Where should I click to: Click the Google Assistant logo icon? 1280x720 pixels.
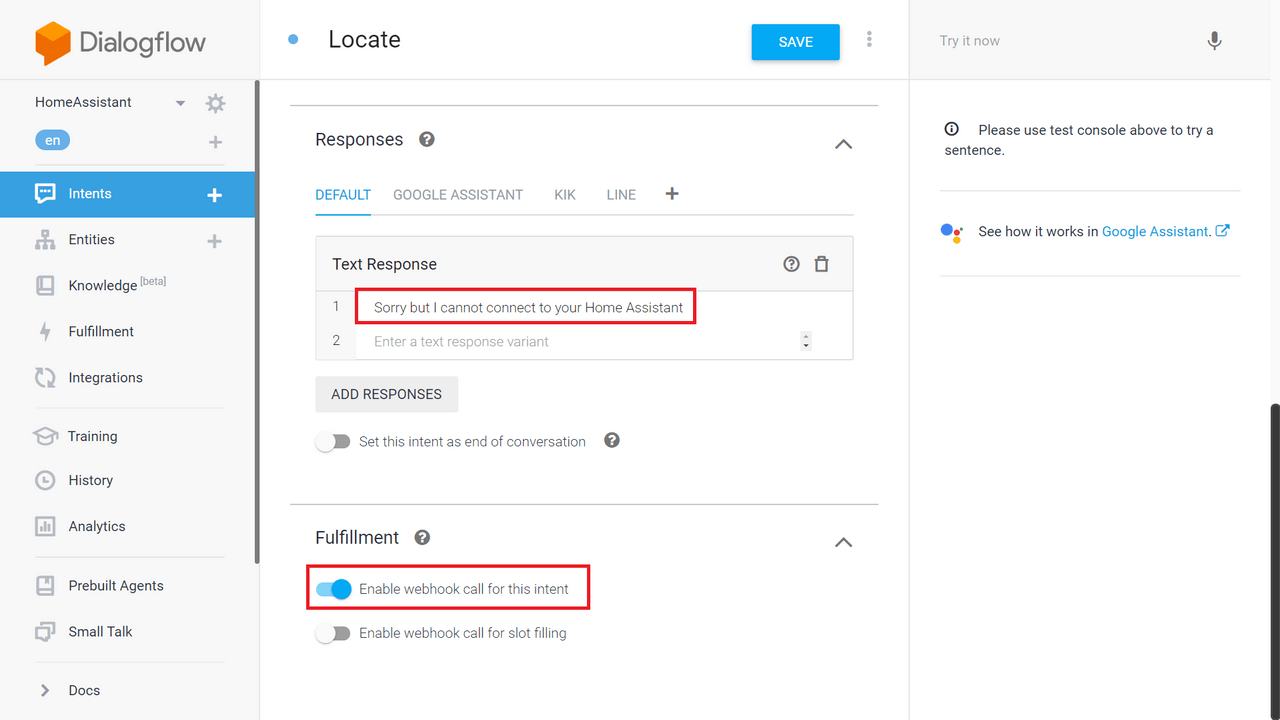[x=951, y=232]
